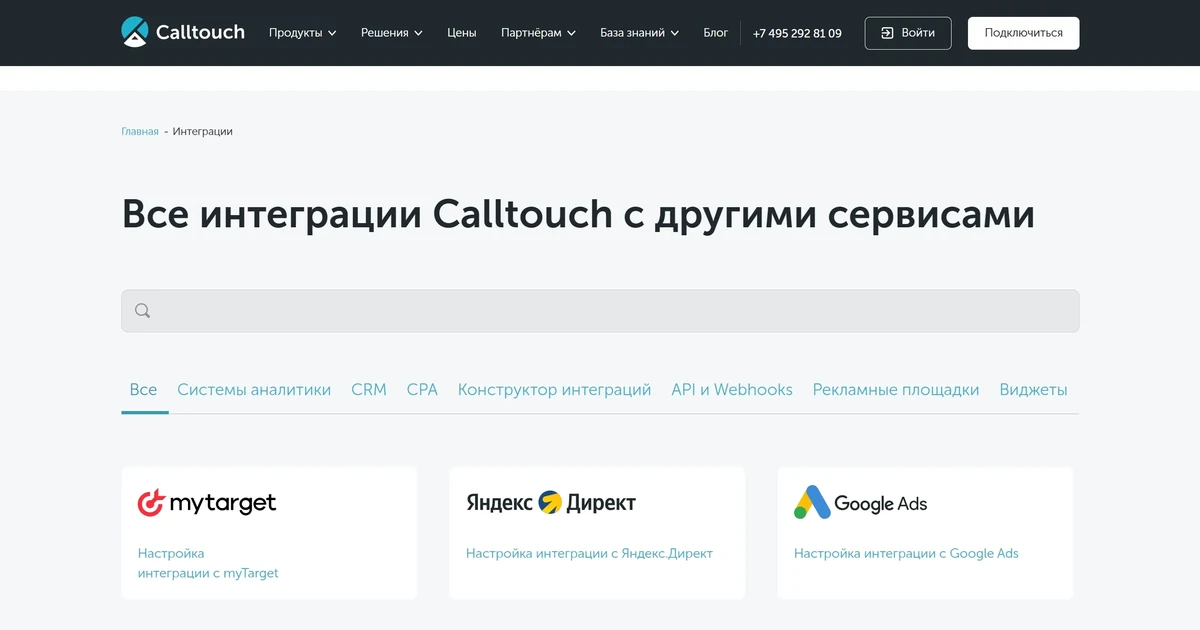
Task: Switch to the Виджеты tab
Action: (1033, 390)
